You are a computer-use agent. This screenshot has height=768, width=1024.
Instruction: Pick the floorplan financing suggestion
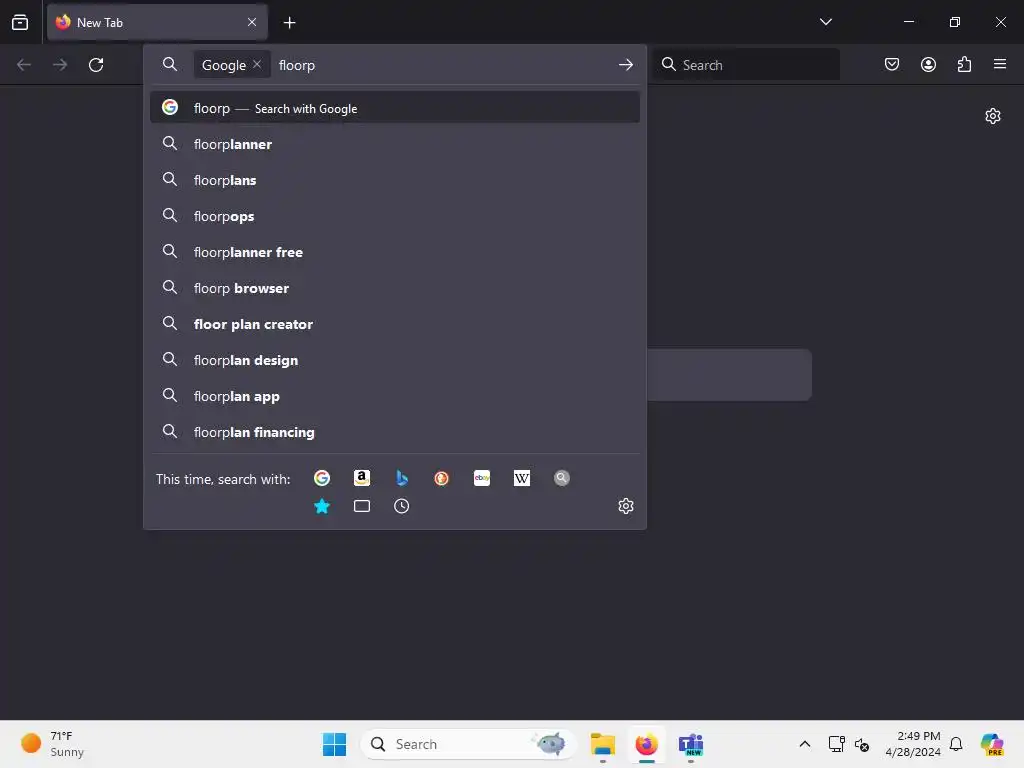(x=394, y=432)
